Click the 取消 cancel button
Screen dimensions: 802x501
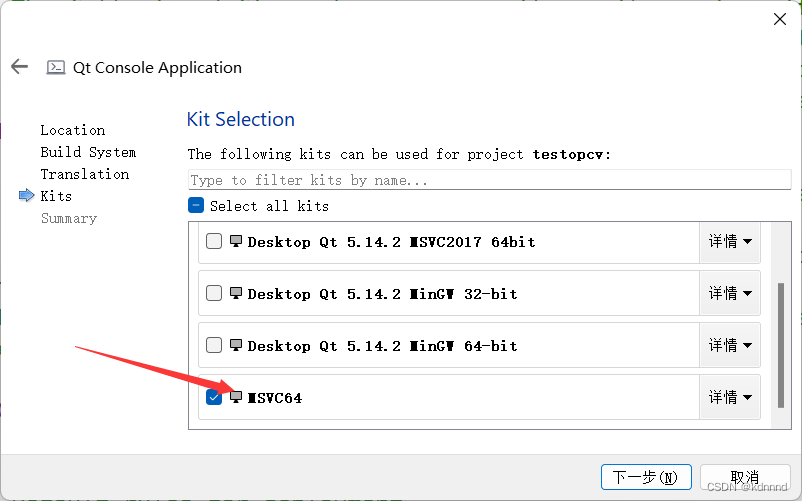tap(745, 477)
